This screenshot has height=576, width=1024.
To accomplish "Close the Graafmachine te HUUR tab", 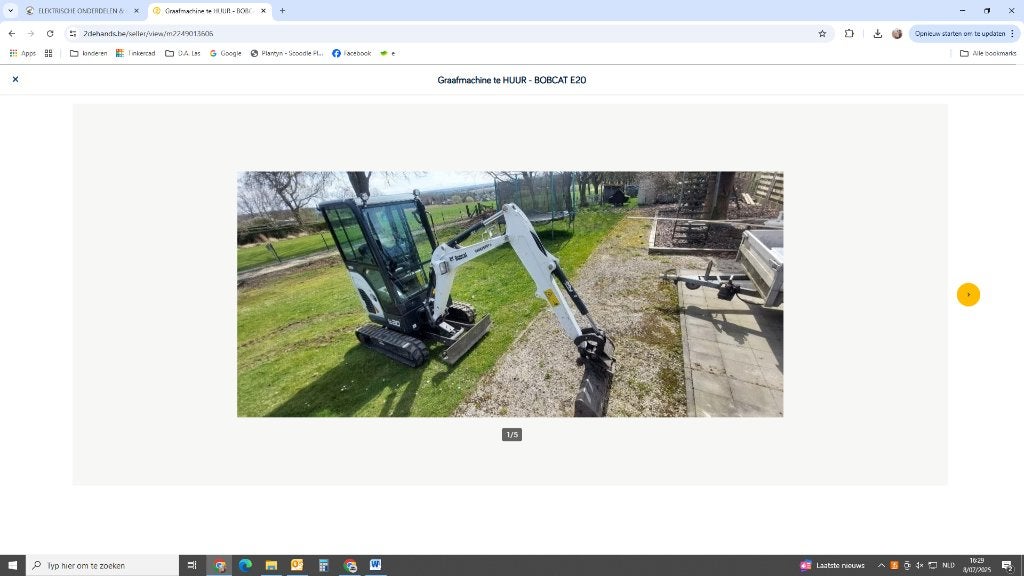I will tap(263, 11).
